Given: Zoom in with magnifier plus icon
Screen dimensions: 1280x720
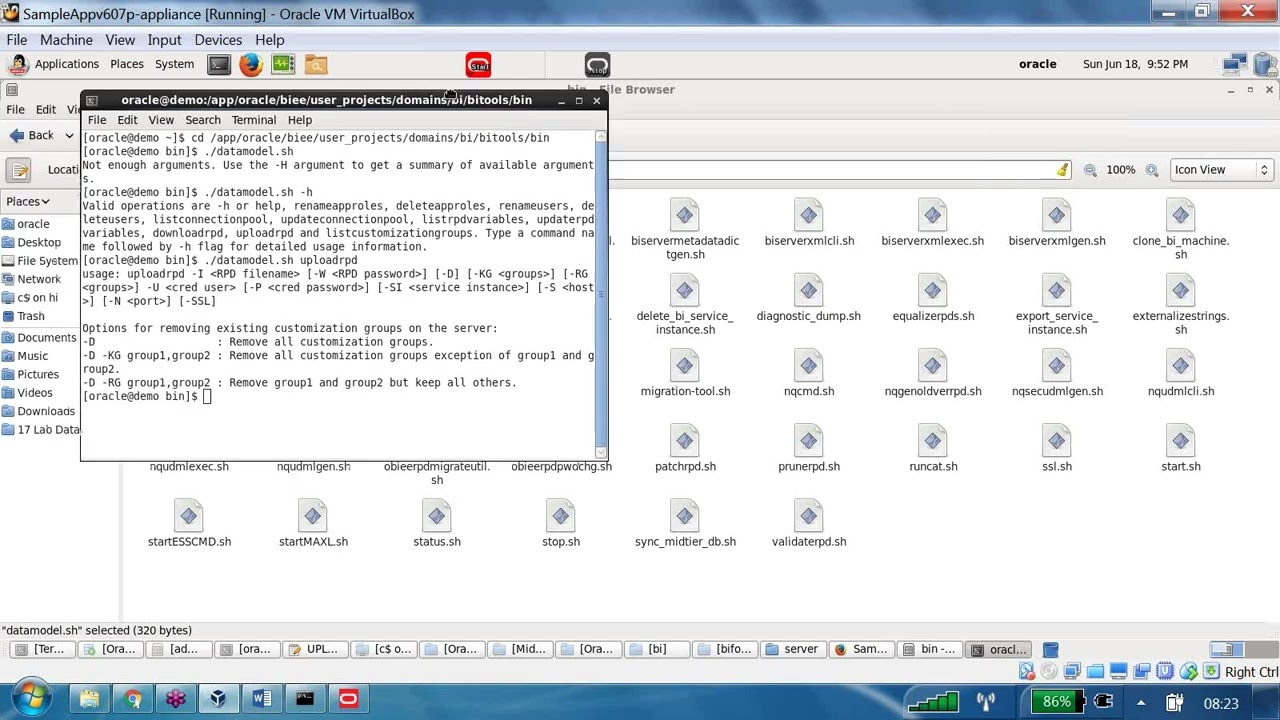Looking at the screenshot, I should click(1152, 170).
